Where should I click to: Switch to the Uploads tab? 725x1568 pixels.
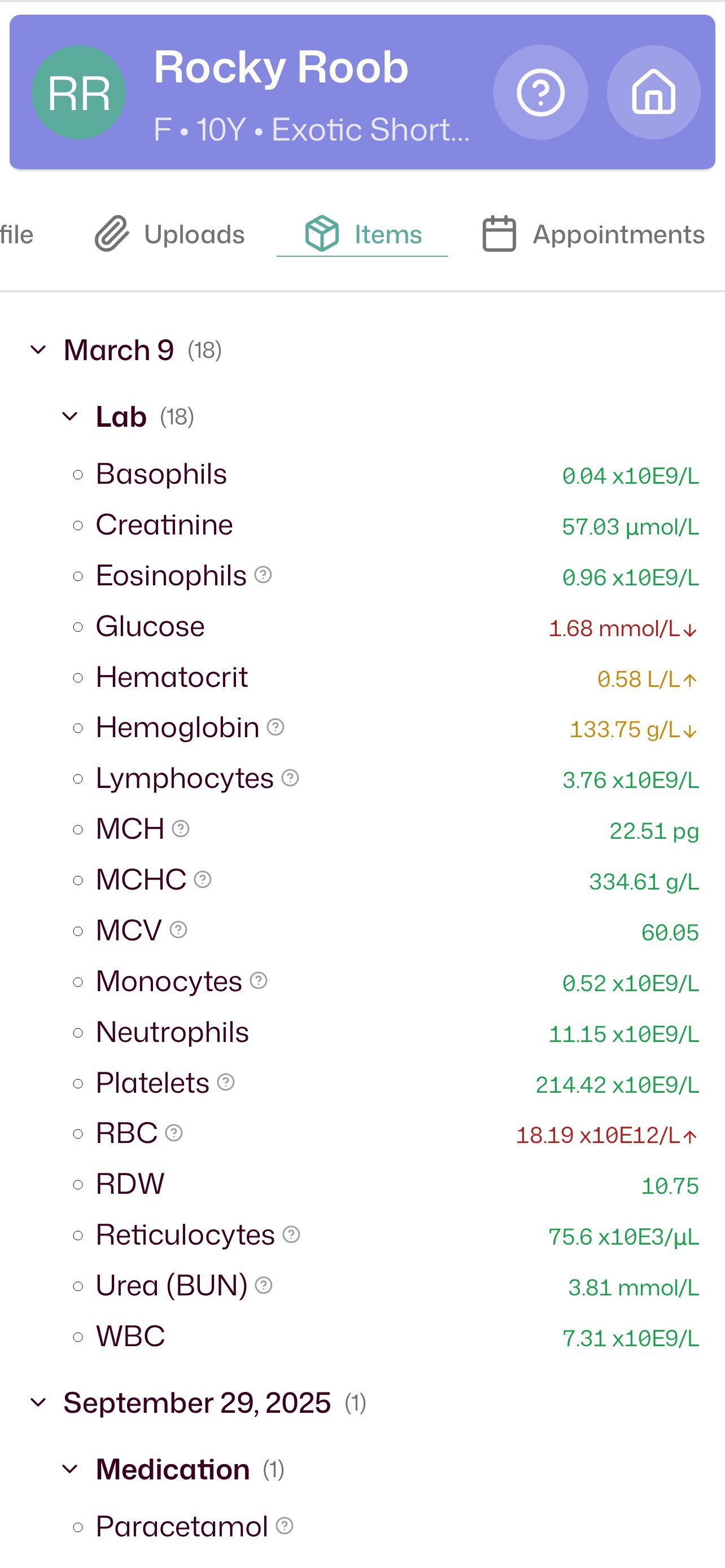click(171, 235)
